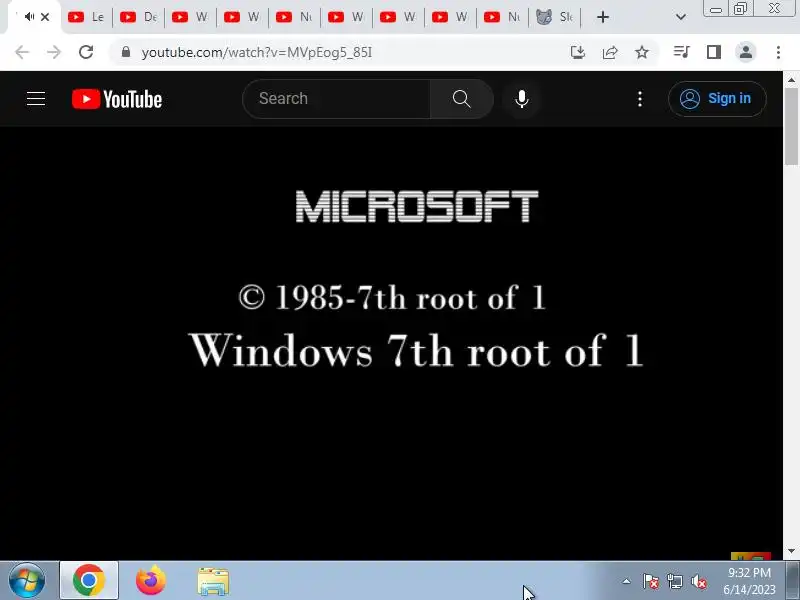Open the clock showing 9:32 PM
This screenshot has width=800, height=600.
tap(749, 581)
